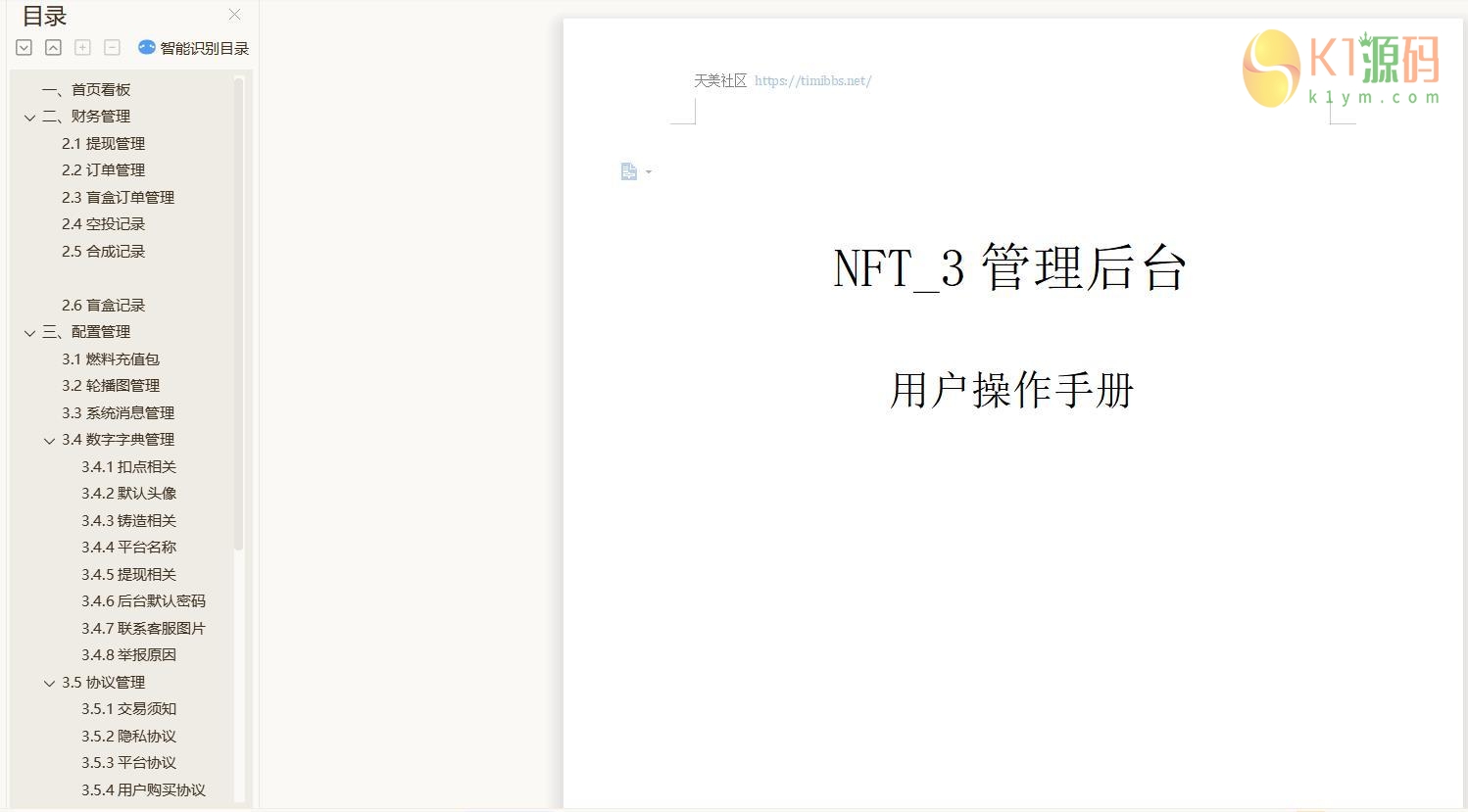Close the 目录 panel
The height and width of the screenshot is (812, 1468).
(234, 15)
